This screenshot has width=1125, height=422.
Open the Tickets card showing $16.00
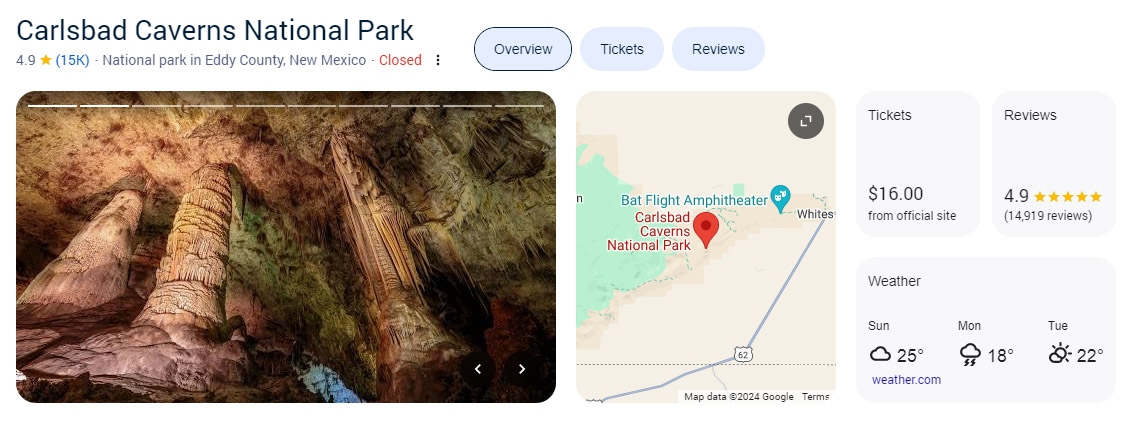(x=918, y=164)
